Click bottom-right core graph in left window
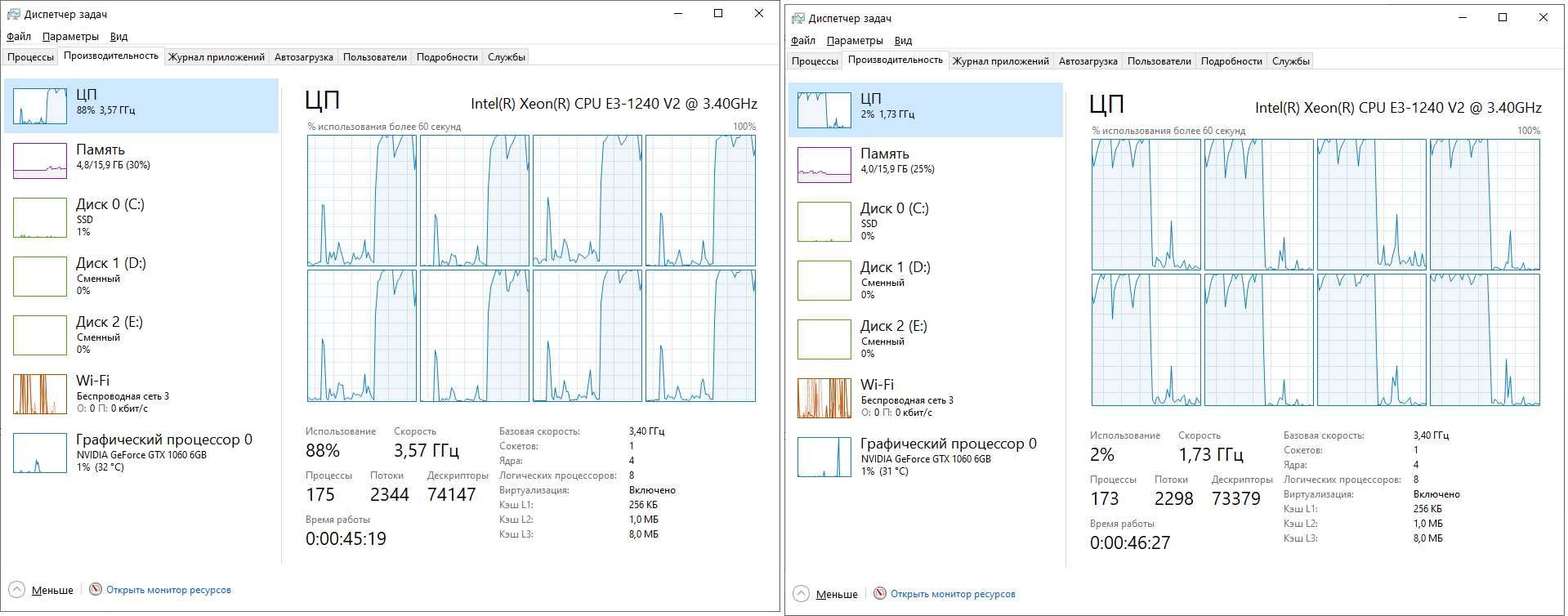1568x616 pixels. click(700, 336)
